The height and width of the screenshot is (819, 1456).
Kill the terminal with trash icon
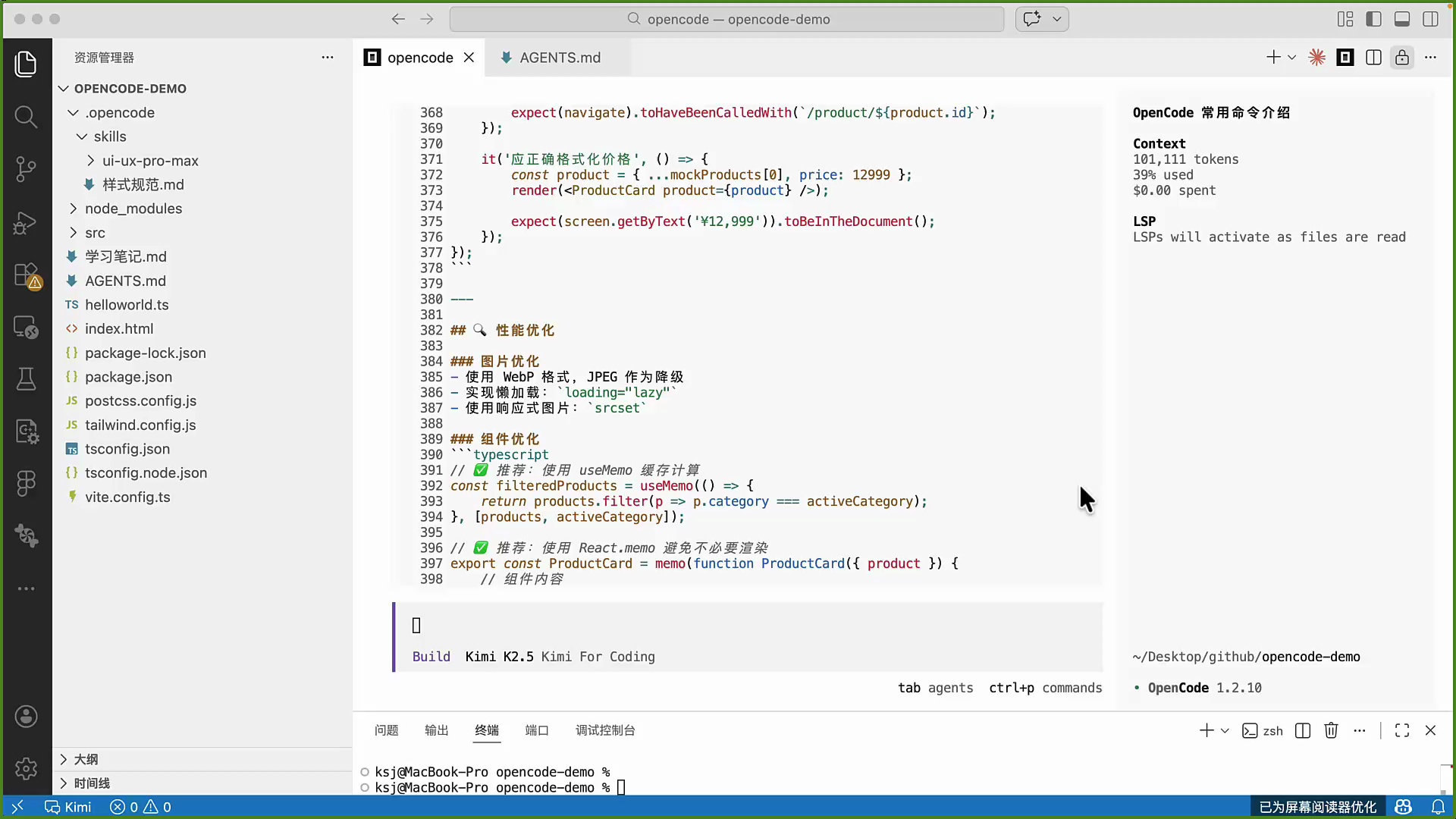tap(1331, 730)
